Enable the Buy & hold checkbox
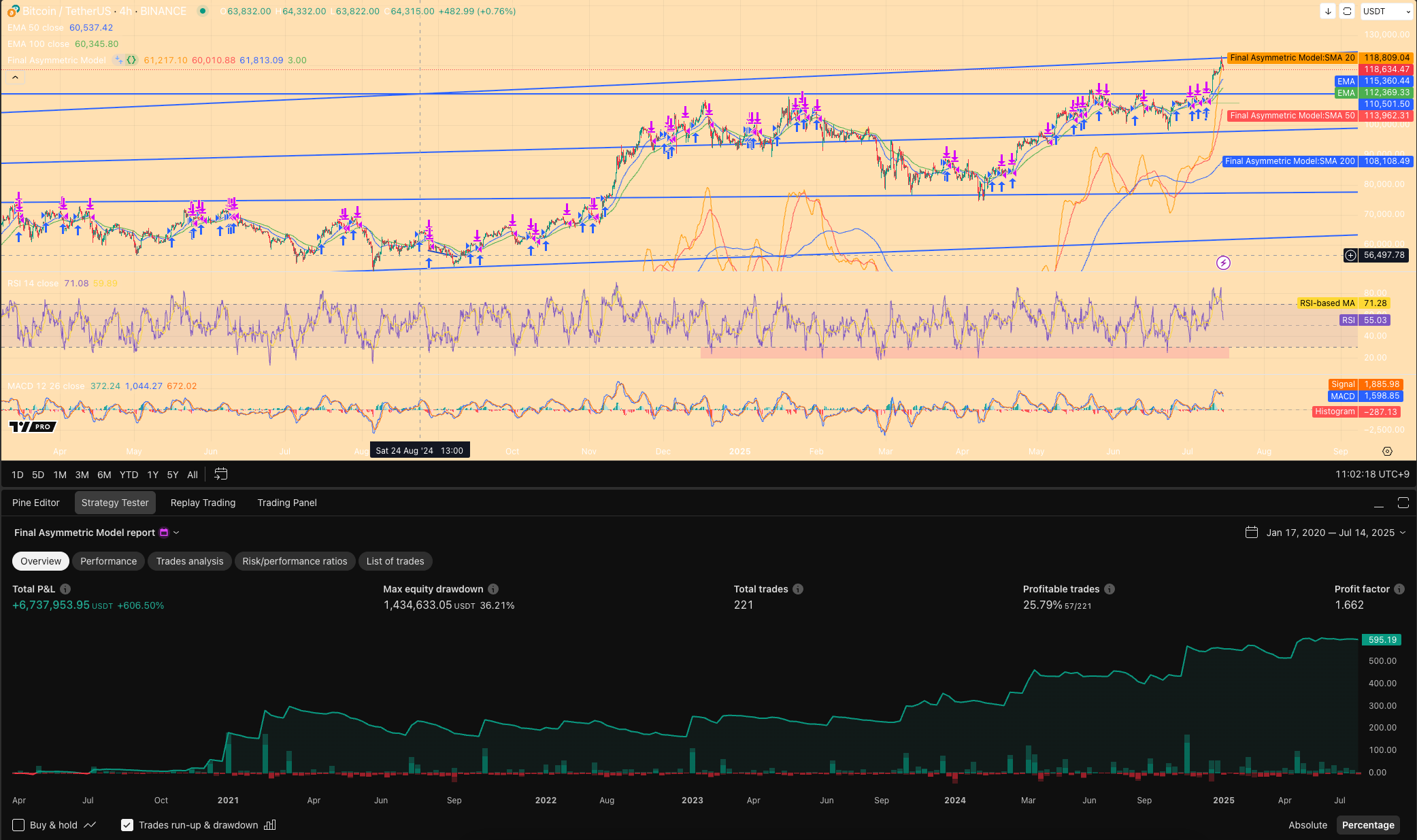The image size is (1417, 840). 19,825
